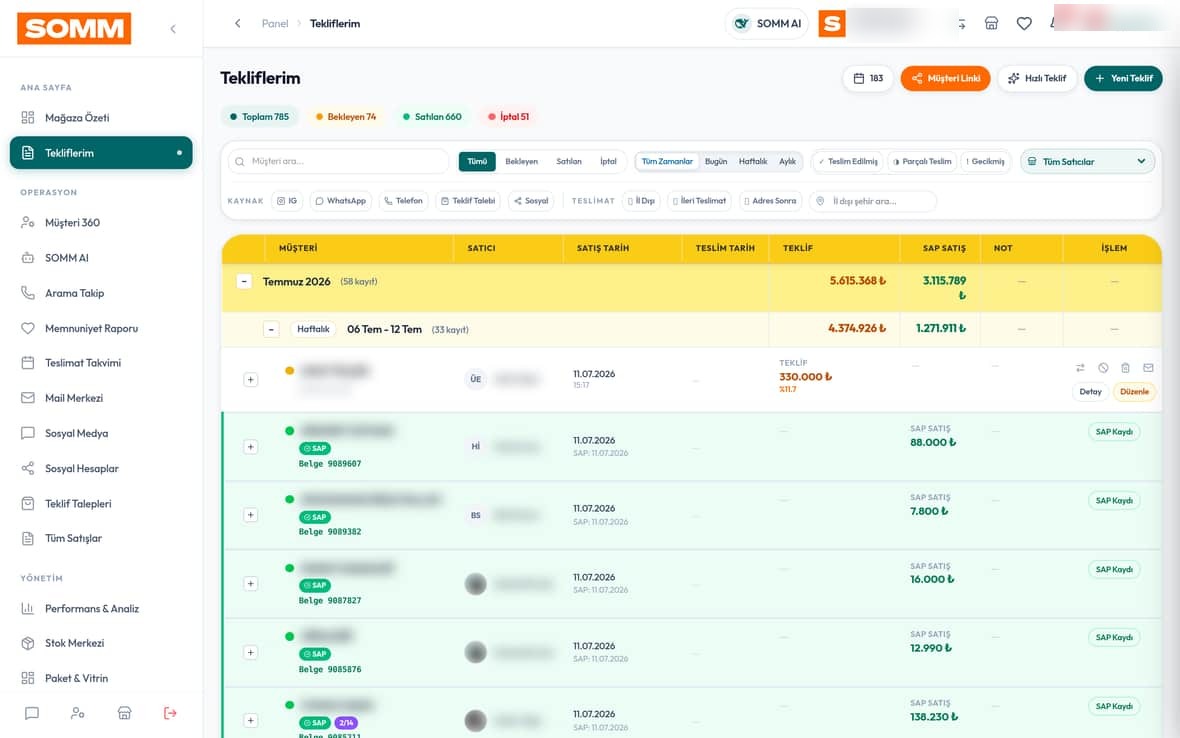The image size is (1180, 738).
Task: Click the store icon in the top bar
Action: [x=991, y=23]
